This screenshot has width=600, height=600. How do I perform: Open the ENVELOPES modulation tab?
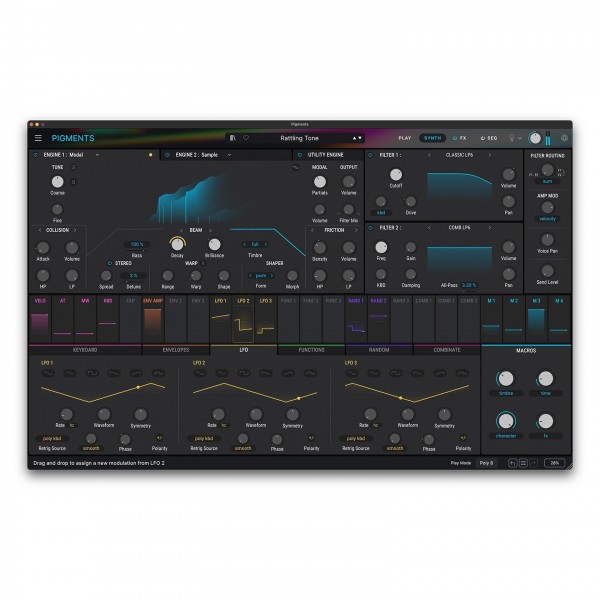[176, 350]
